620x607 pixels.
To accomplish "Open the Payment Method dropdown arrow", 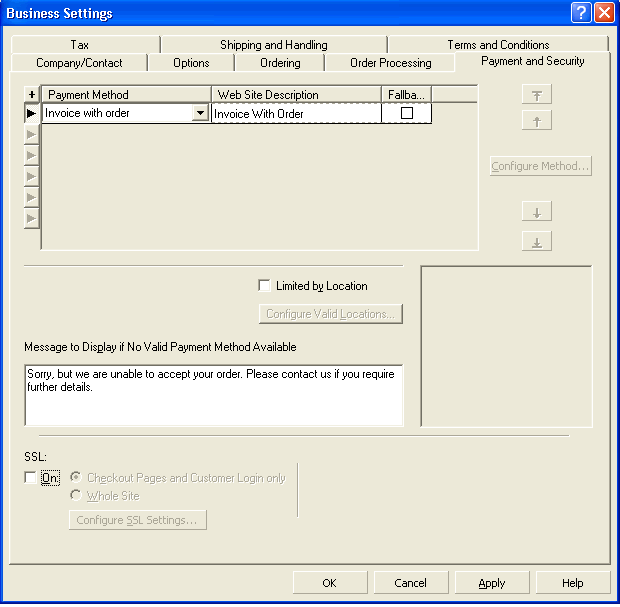I will tap(200, 114).
